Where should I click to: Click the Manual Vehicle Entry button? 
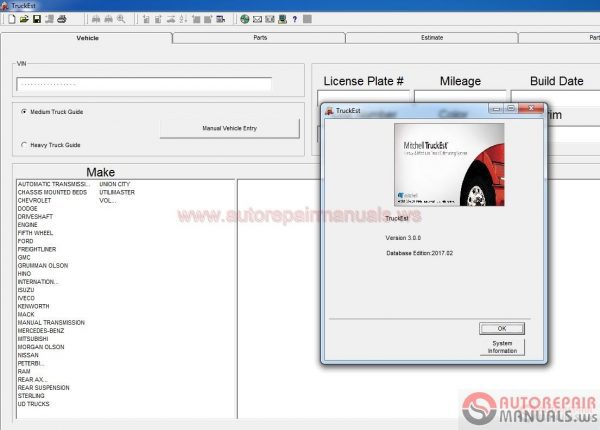[230, 128]
